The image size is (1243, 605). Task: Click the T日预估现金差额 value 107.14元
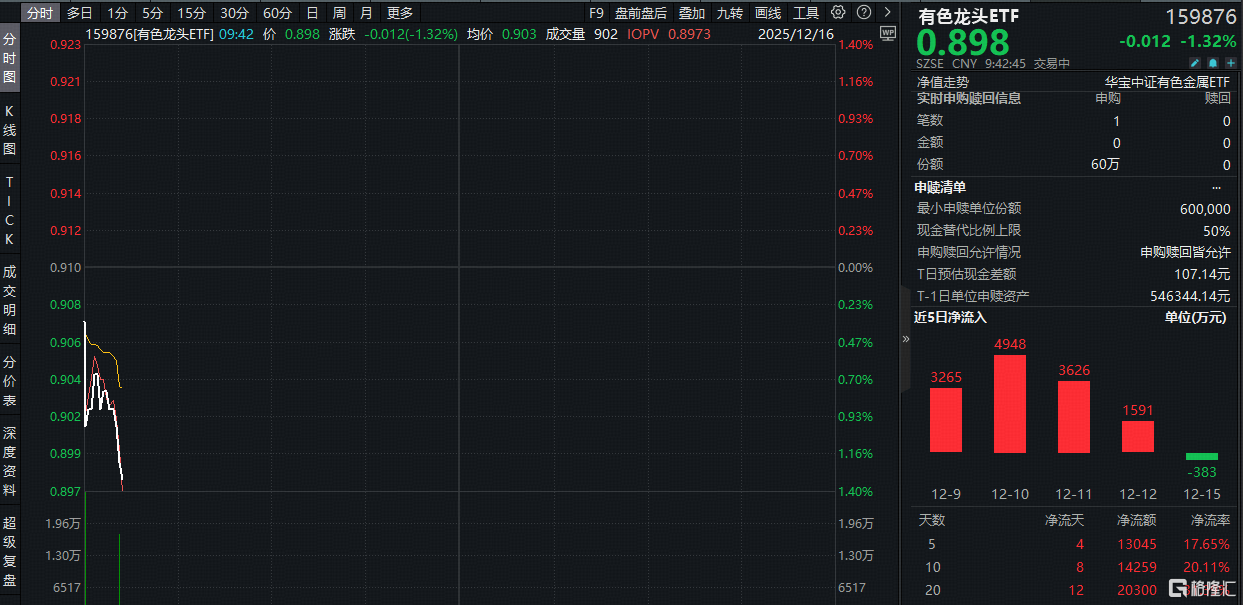tap(1203, 274)
